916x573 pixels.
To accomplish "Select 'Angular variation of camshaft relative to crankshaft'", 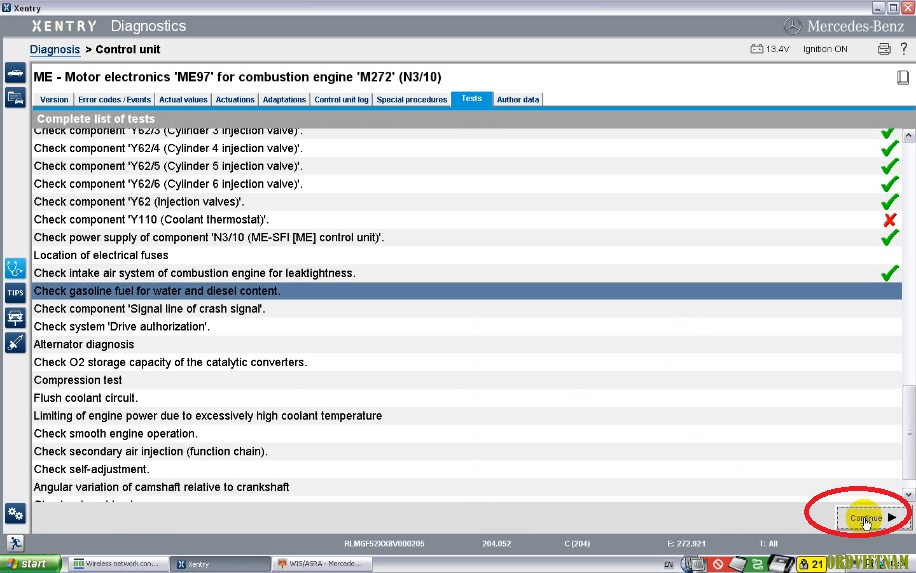I will click(467, 487).
